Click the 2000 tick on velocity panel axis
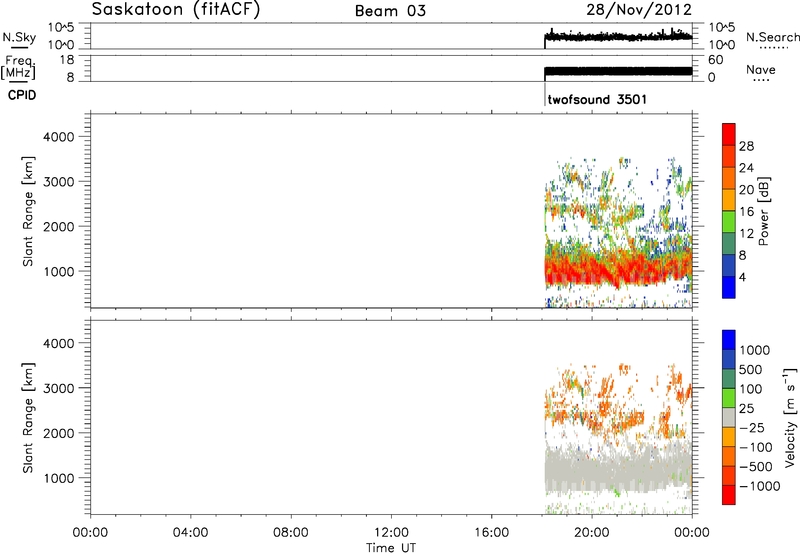Viewport: 800px width, 554px height. pos(59,433)
